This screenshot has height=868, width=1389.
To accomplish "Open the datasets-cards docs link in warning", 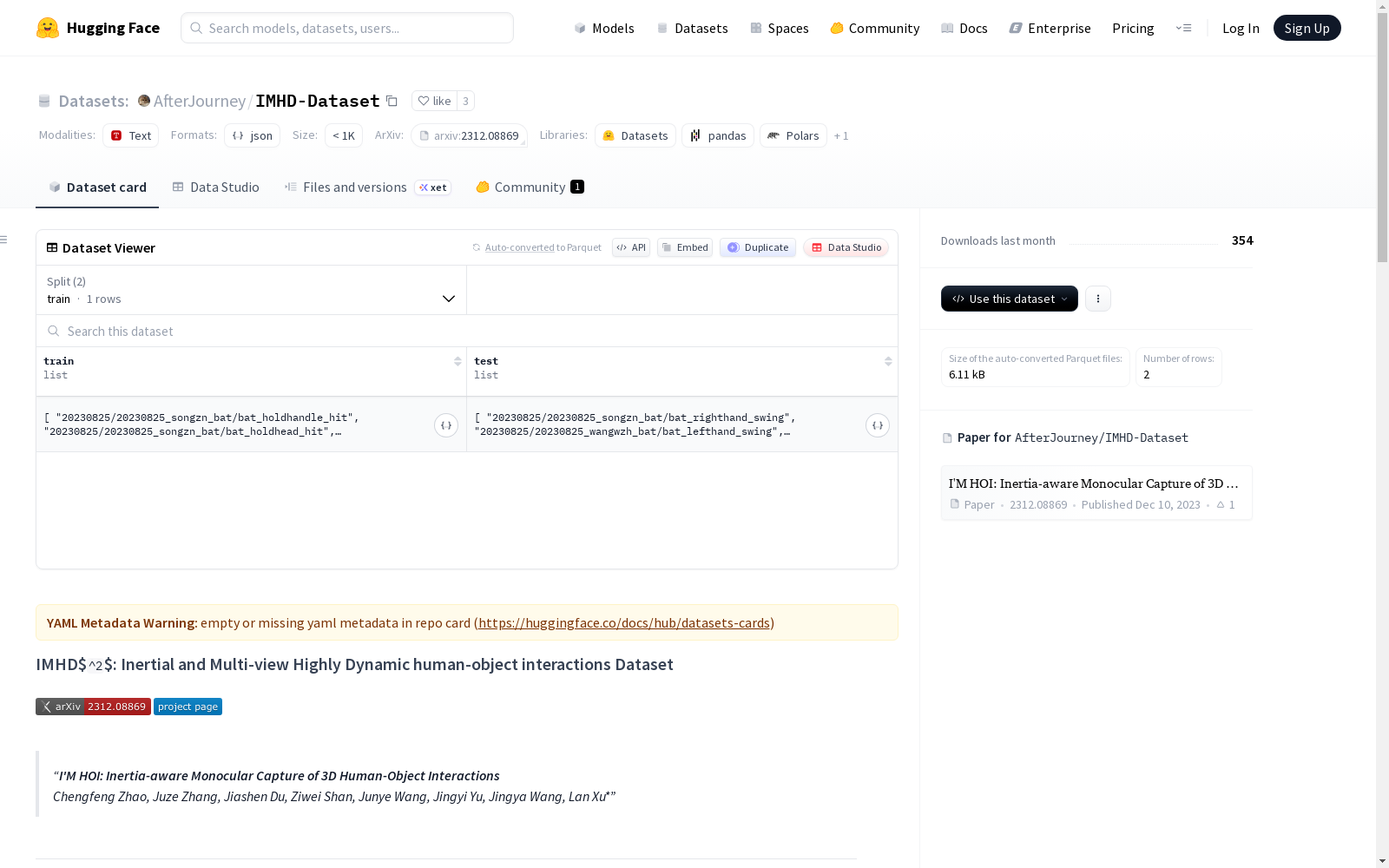I will coord(624,622).
